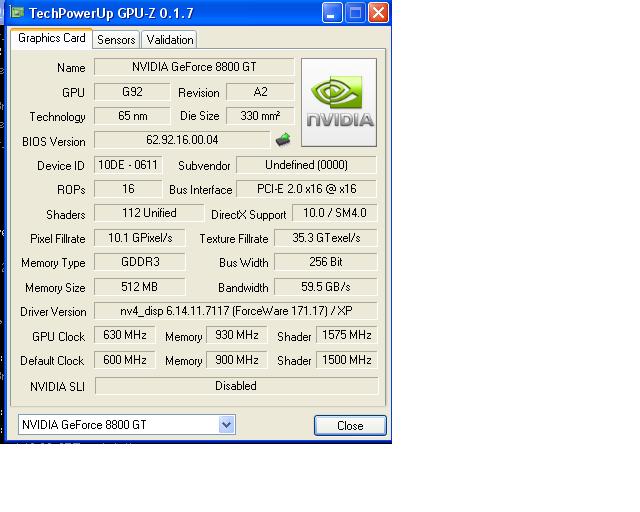Click the Subvendor value Undefined (0000)
The image size is (640, 512).
point(306,165)
